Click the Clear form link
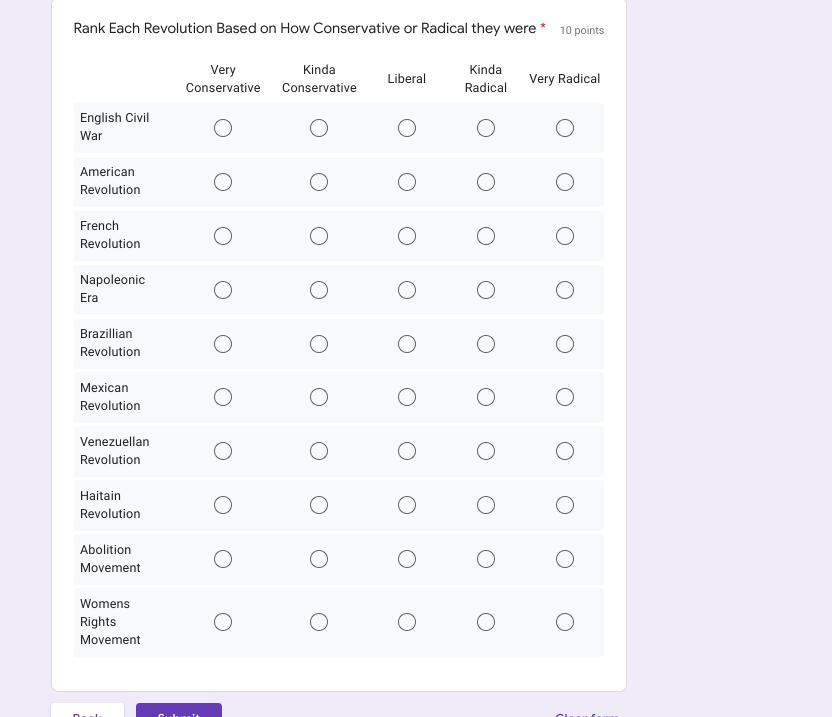The image size is (832, 717). [587, 713]
